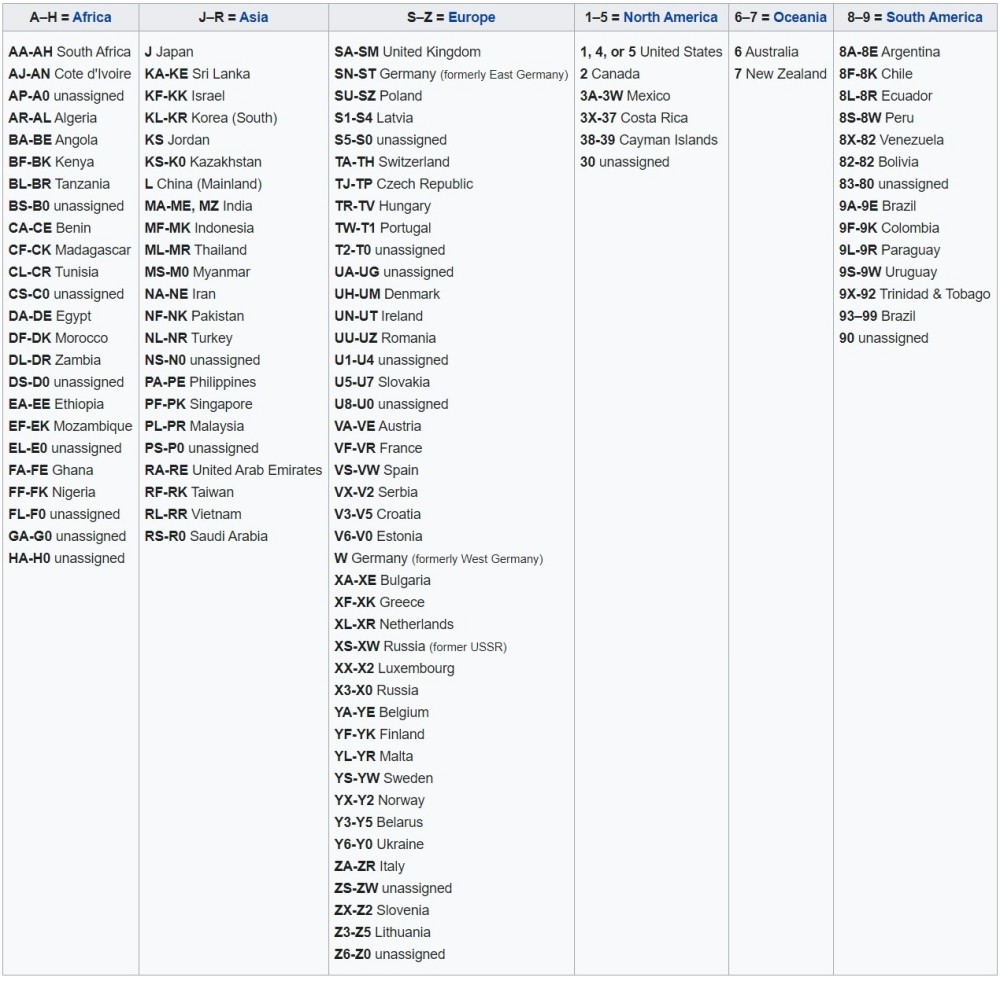Select the 8A-8E Argentina entry

coord(889,52)
